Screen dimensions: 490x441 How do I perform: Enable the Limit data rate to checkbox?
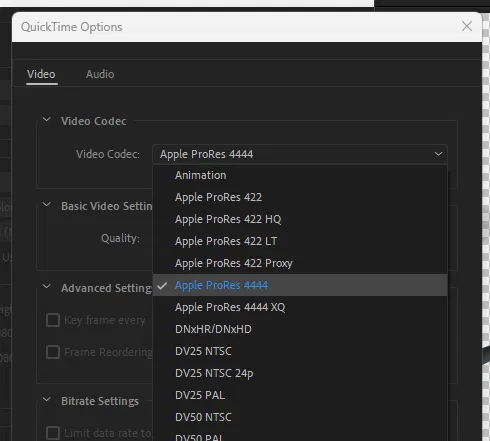click(53, 433)
